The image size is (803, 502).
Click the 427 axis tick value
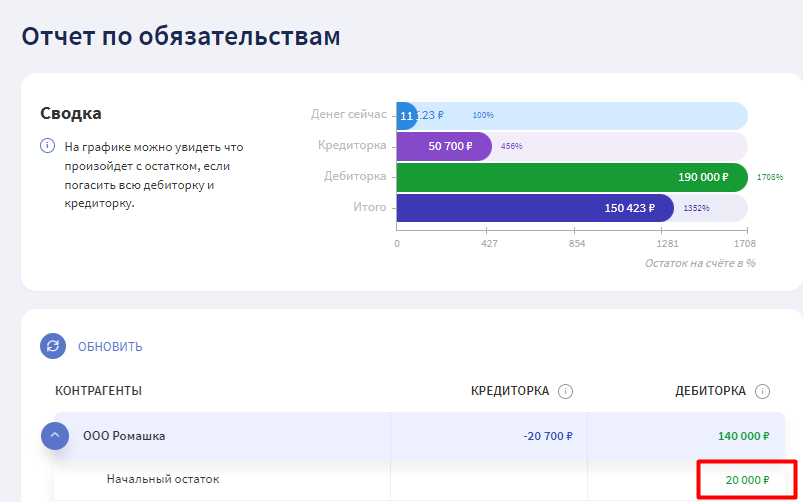pos(489,244)
